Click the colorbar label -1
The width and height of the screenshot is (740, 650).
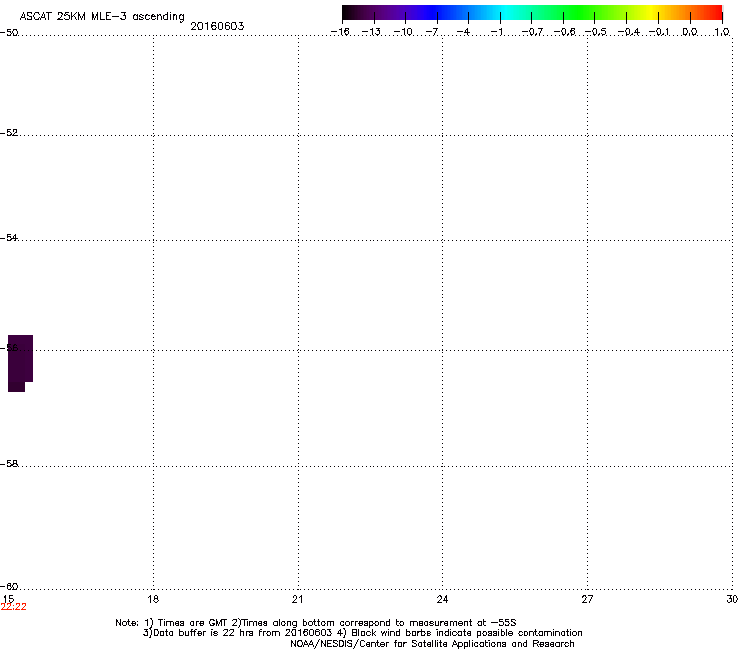click(x=497, y=32)
